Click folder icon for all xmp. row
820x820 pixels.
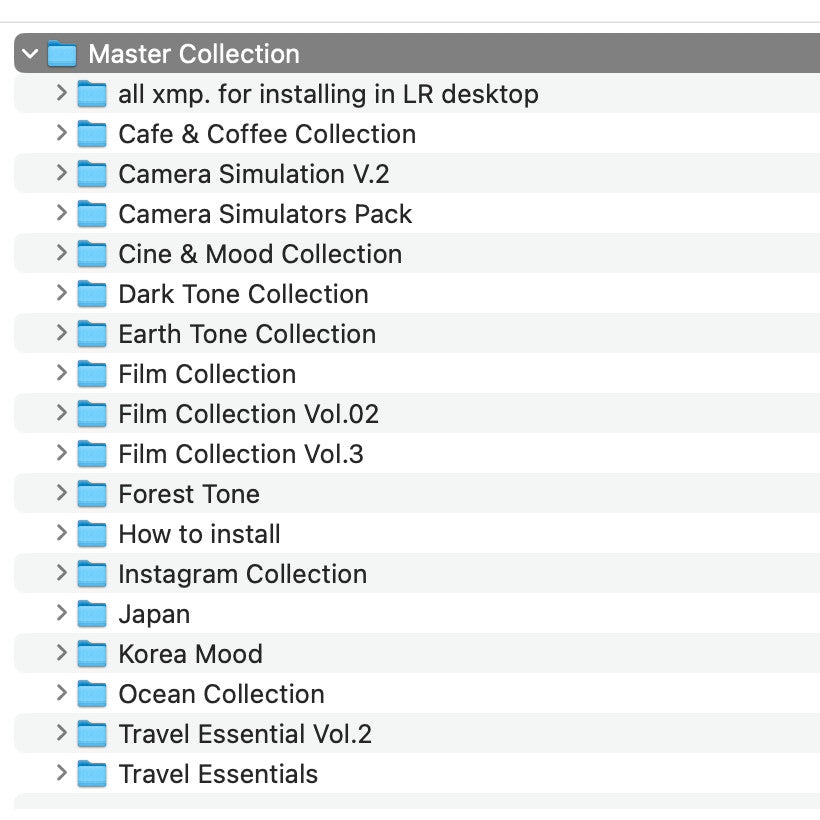(x=92, y=94)
